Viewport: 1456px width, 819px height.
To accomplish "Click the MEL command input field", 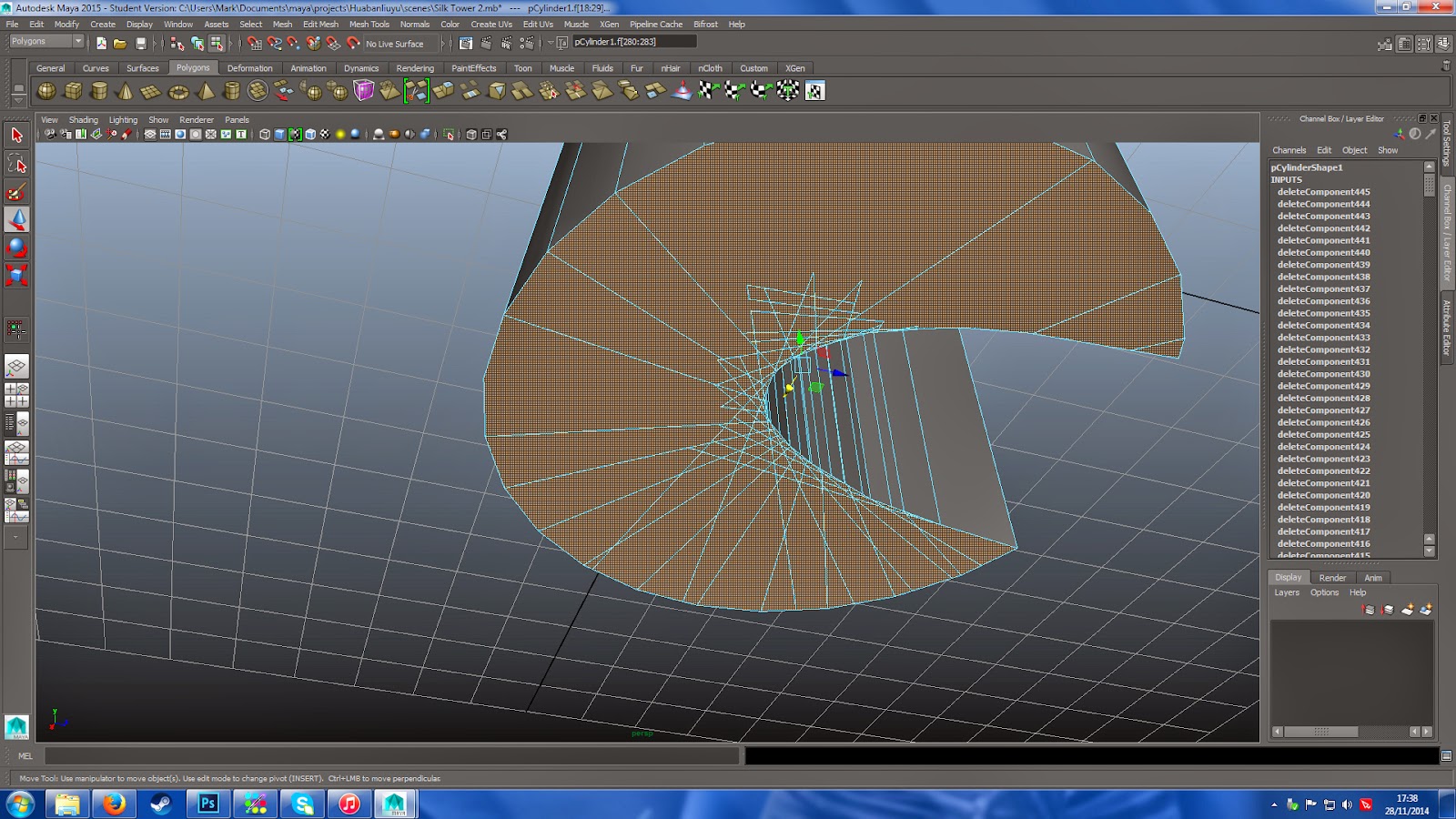I will pyautogui.click(x=391, y=756).
